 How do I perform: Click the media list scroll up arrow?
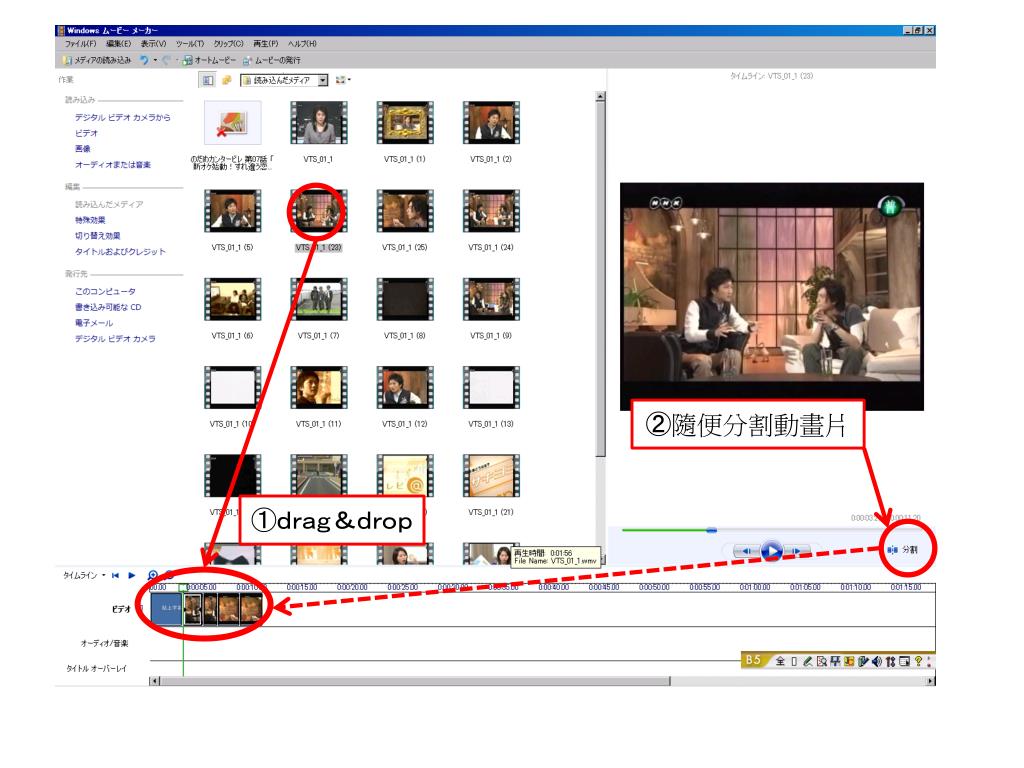600,97
